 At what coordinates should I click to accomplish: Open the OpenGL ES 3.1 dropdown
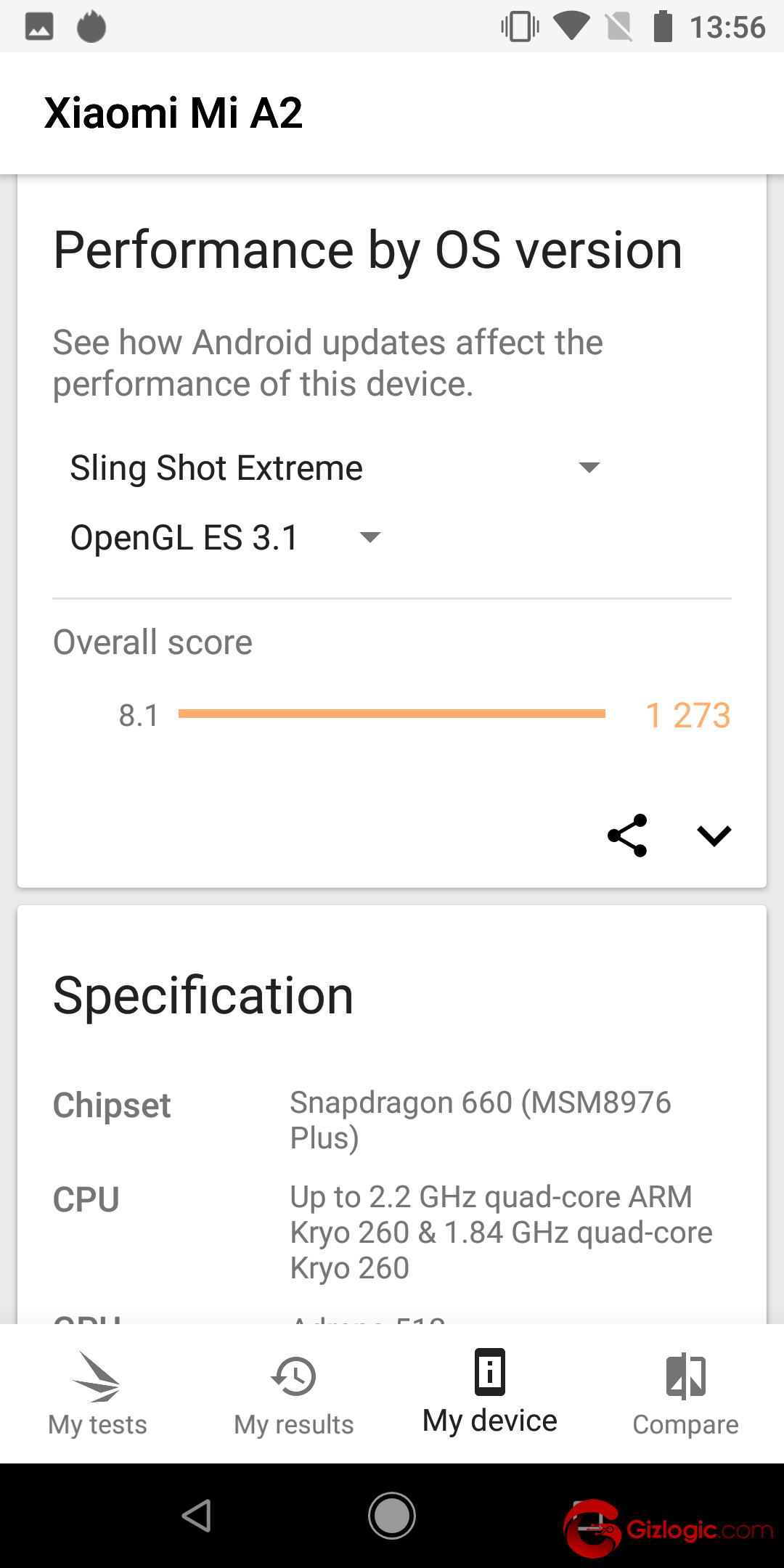225,538
